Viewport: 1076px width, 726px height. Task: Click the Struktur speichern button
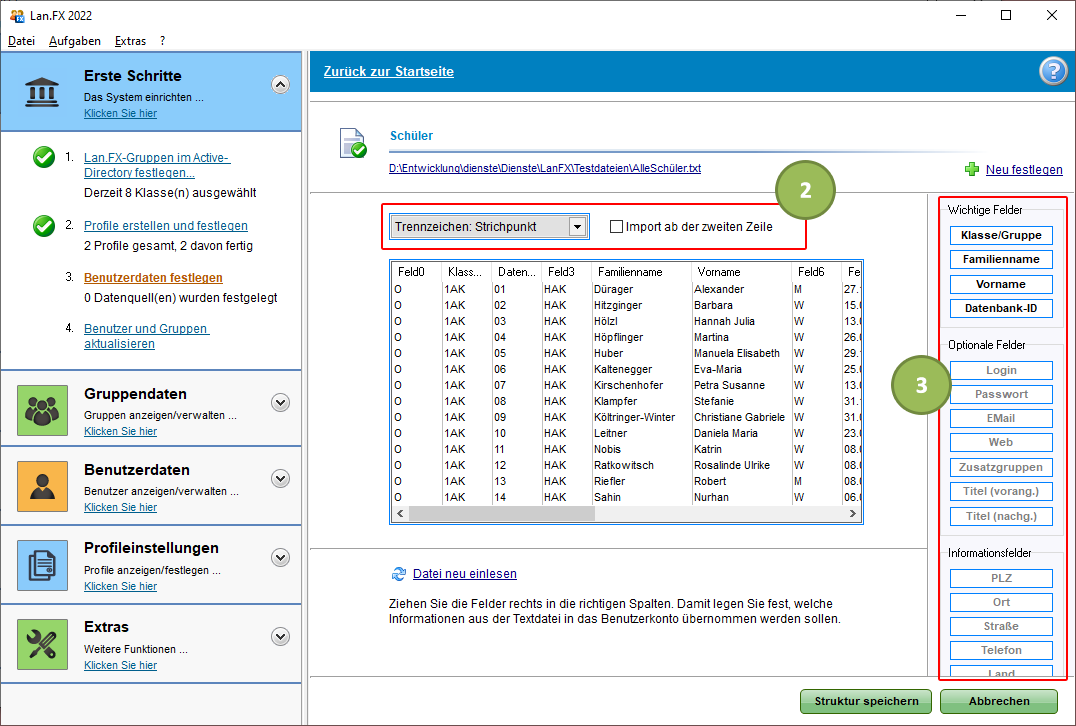click(x=866, y=701)
